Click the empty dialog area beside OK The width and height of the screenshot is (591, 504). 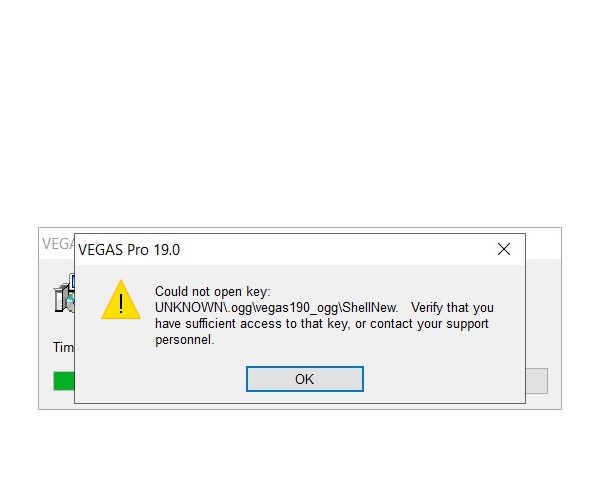click(x=445, y=379)
